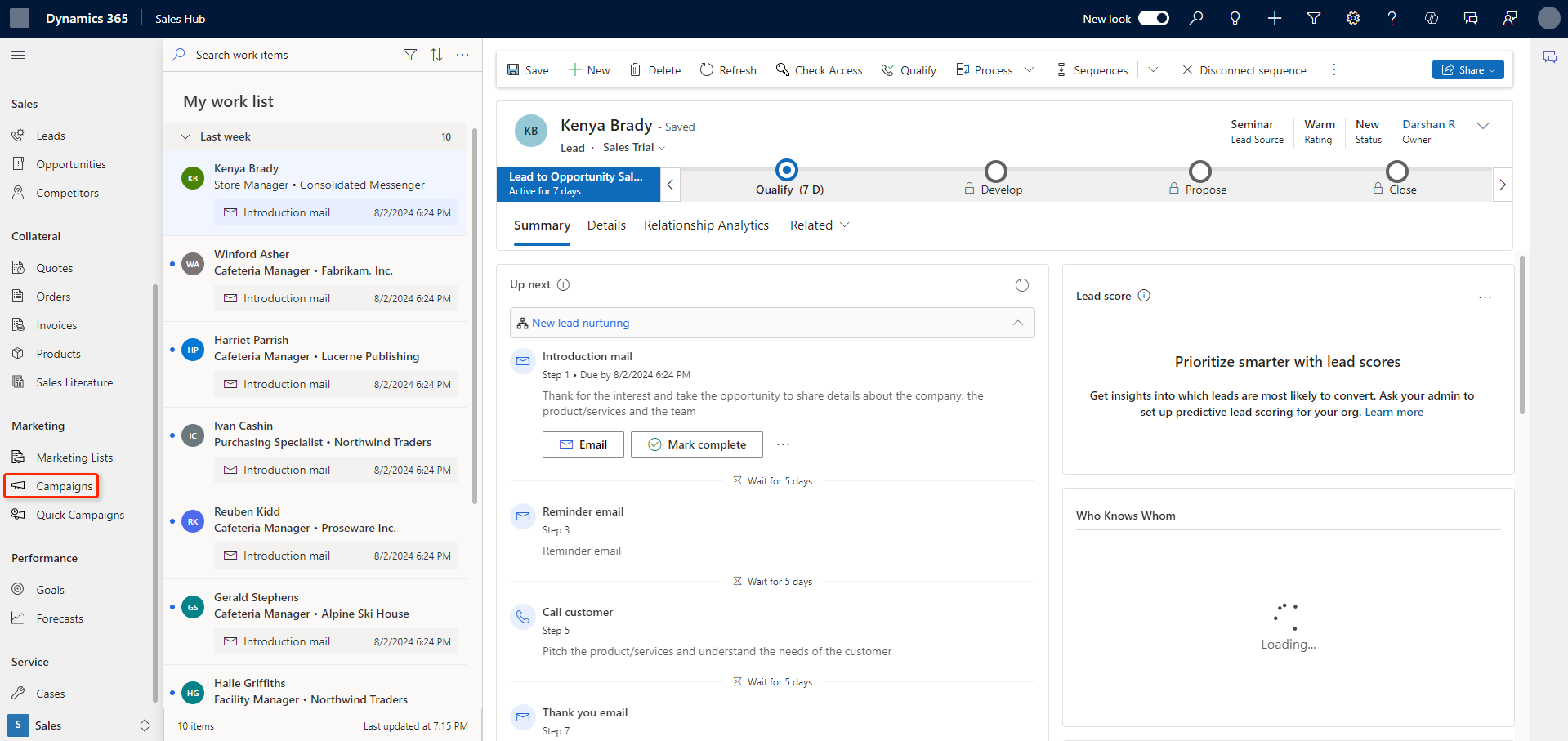Collapse process bar with left chevron
This screenshot has width=1568, height=741.
click(670, 185)
